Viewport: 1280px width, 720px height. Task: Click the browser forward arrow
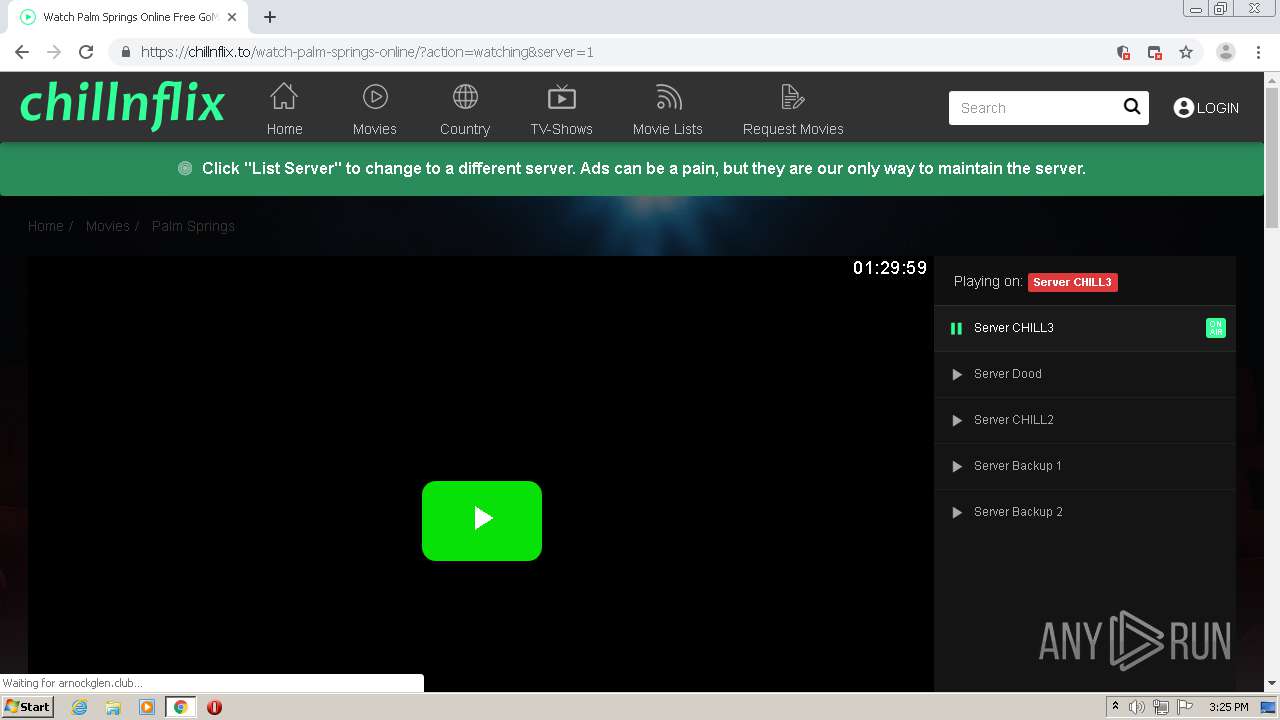(54, 52)
